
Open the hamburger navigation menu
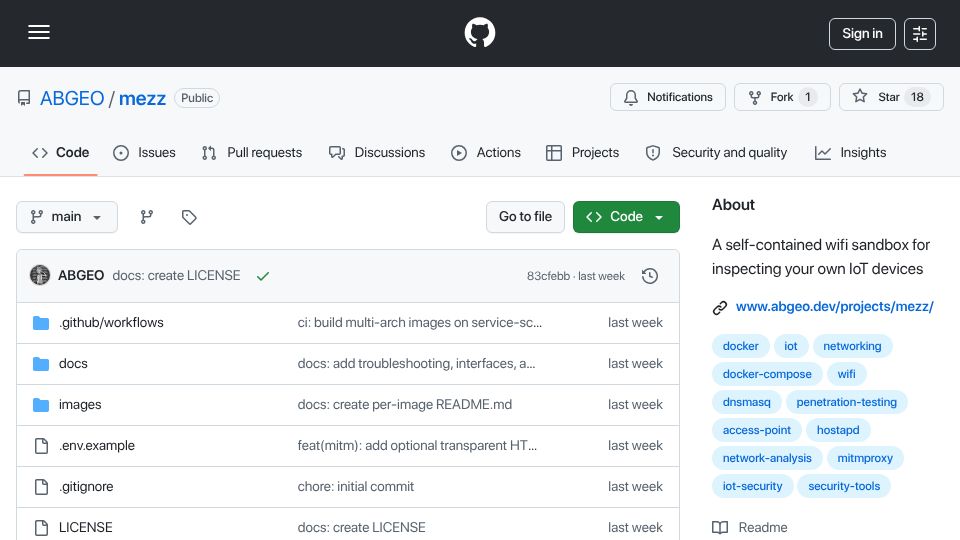(x=39, y=32)
